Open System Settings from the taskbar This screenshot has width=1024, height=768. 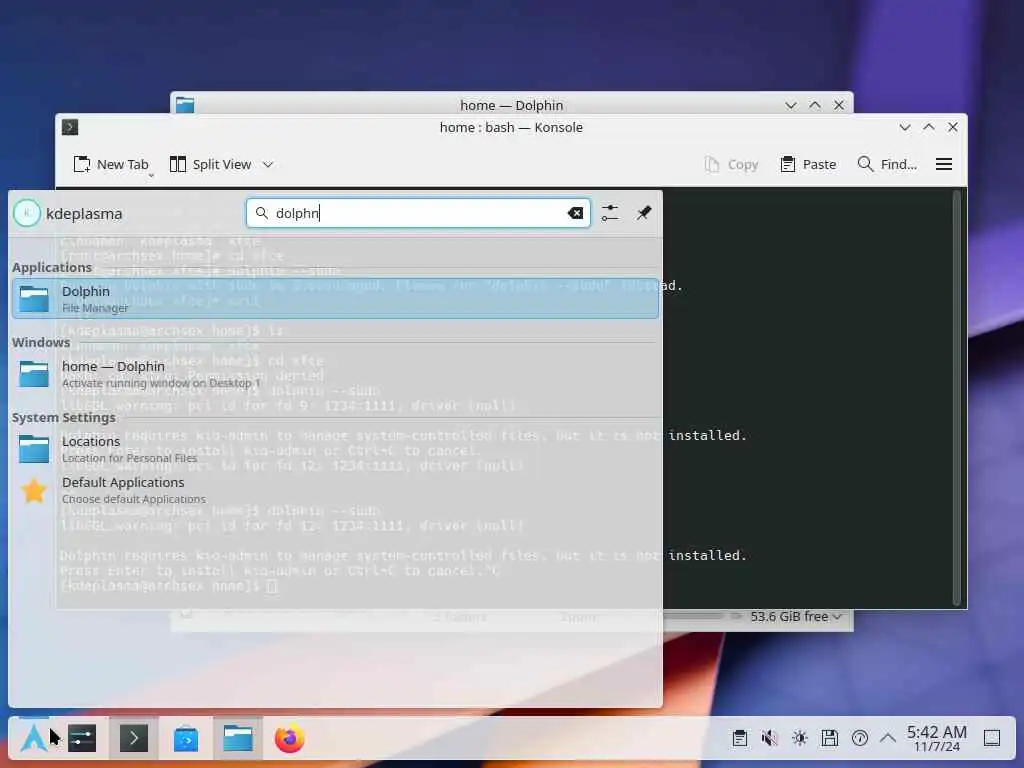82,739
